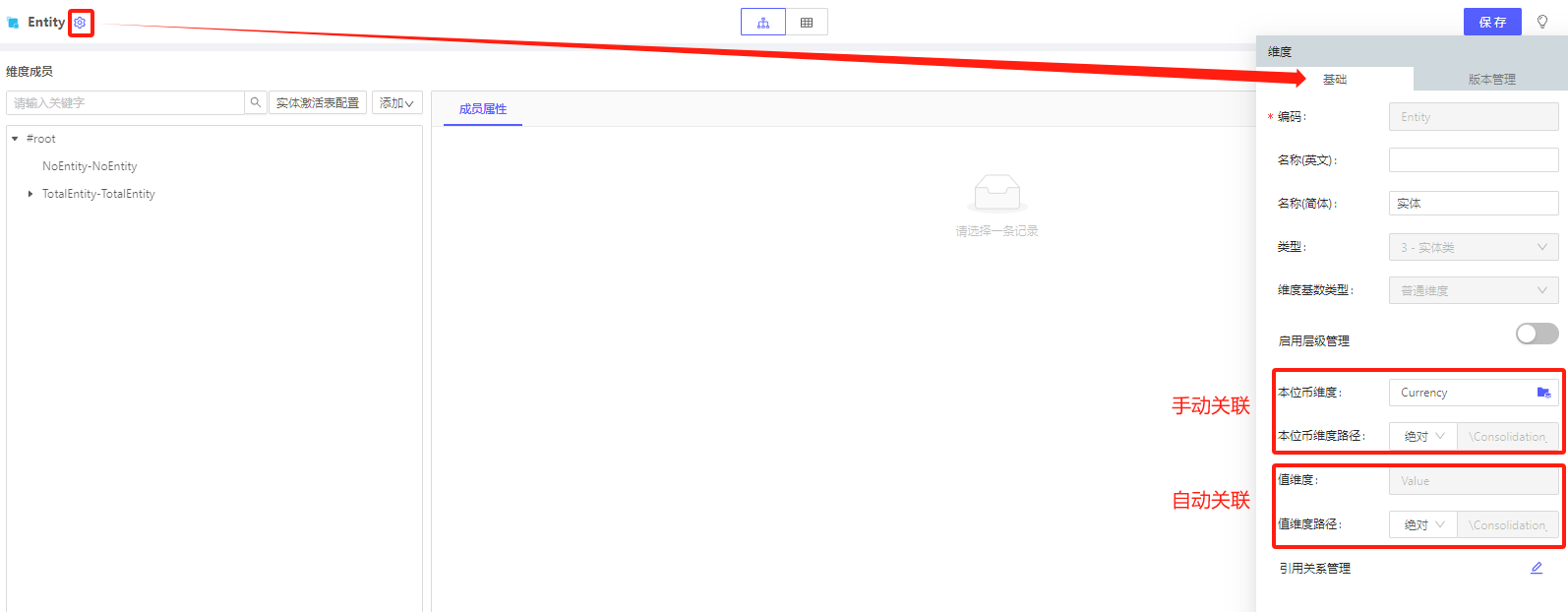Expand the TotalEntity-TotalEntity node
1568x612 pixels.
click(30, 194)
